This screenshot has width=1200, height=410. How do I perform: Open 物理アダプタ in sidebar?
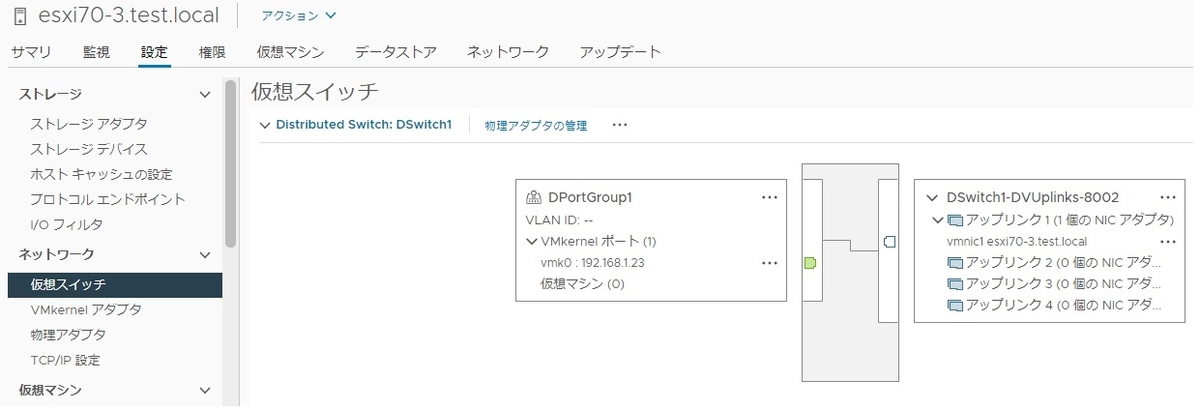68,335
